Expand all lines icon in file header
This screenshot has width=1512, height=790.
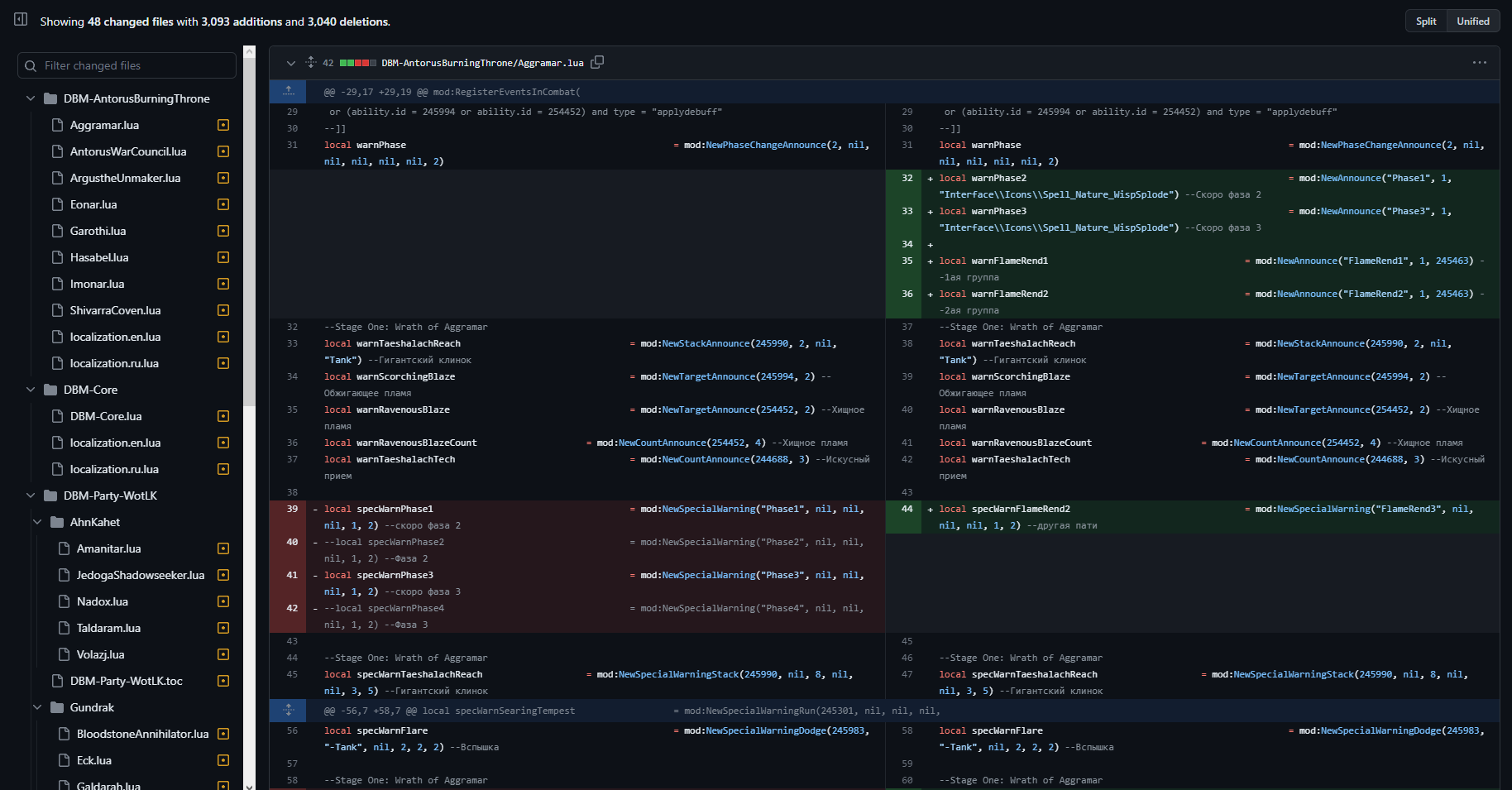click(311, 62)
